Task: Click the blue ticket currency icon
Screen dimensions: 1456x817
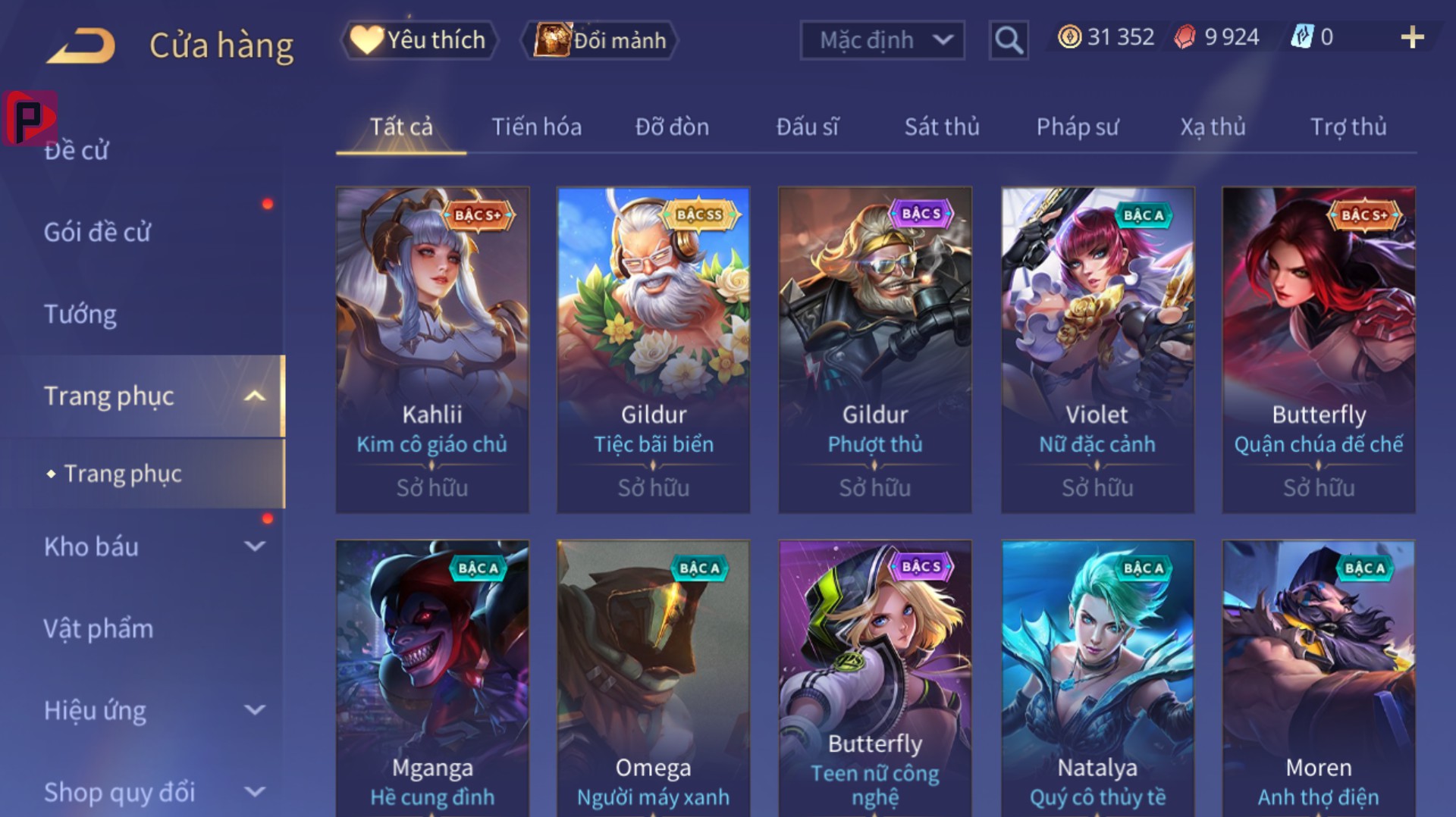Action: pyautogui.click(x=1302, y=36)
